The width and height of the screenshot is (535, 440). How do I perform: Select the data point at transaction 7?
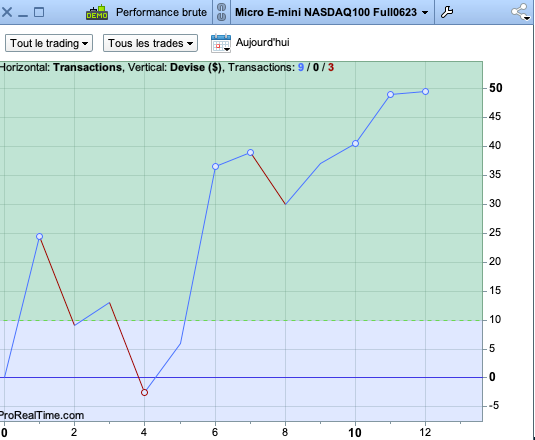tap(250, 152)
